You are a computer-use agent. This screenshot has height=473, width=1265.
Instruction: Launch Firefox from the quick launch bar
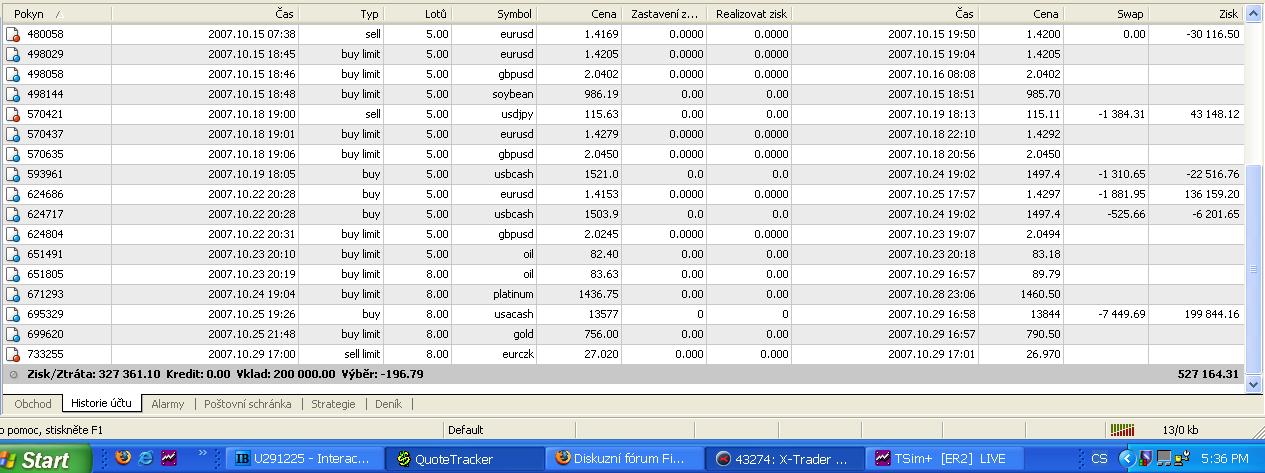click(x=123, y=458)
